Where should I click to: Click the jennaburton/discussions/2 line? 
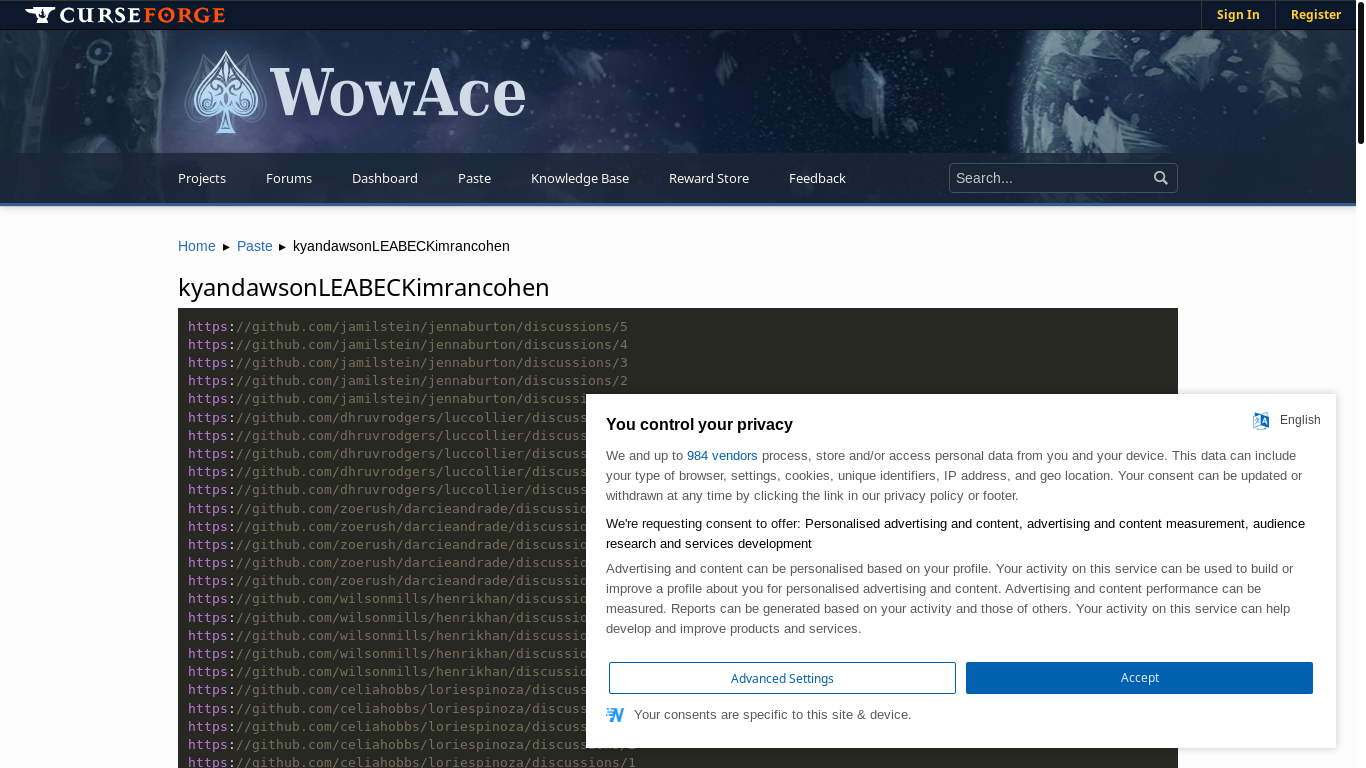[x=408, y=381]
